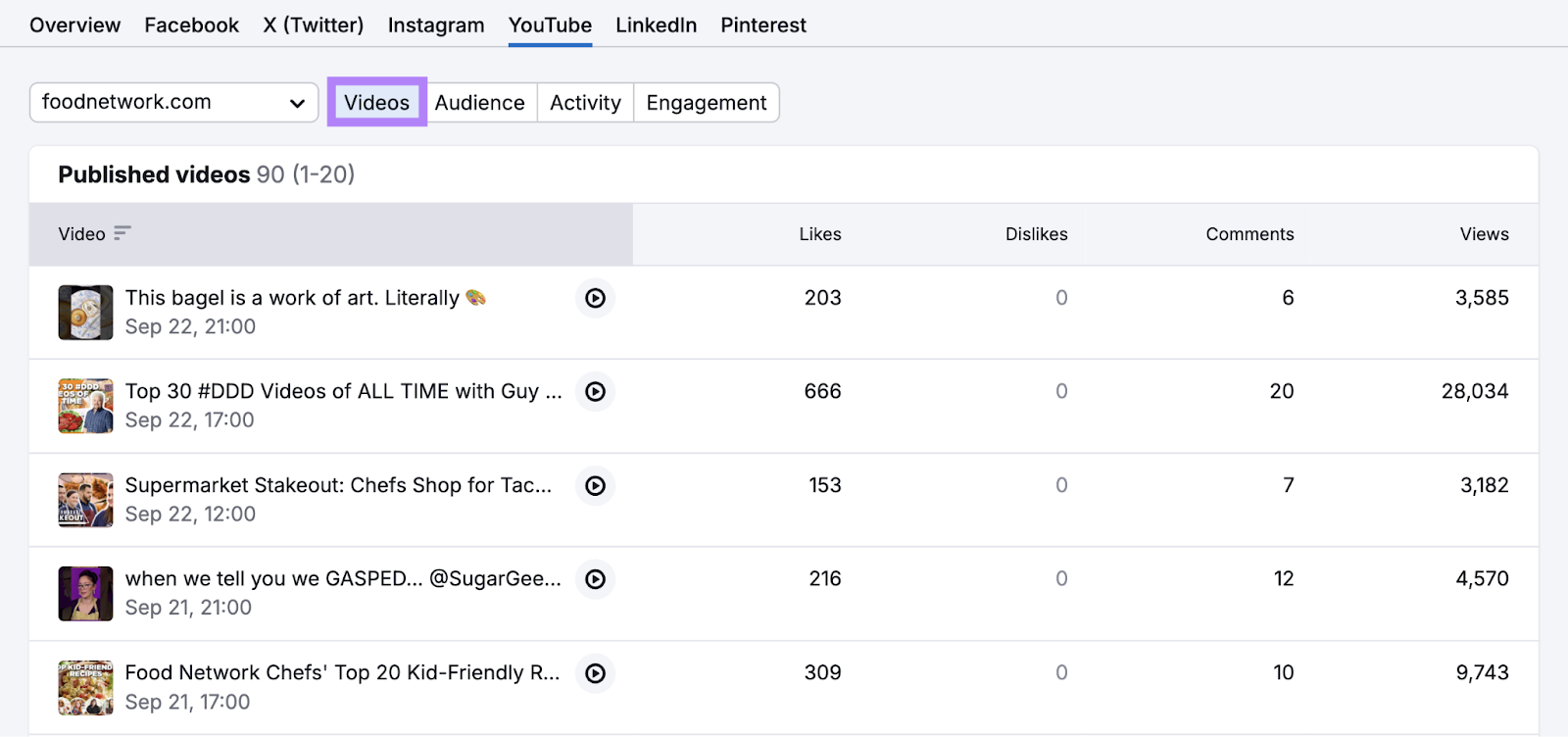Show the Audience report
Screen dimensions: 1568x737
479,103
